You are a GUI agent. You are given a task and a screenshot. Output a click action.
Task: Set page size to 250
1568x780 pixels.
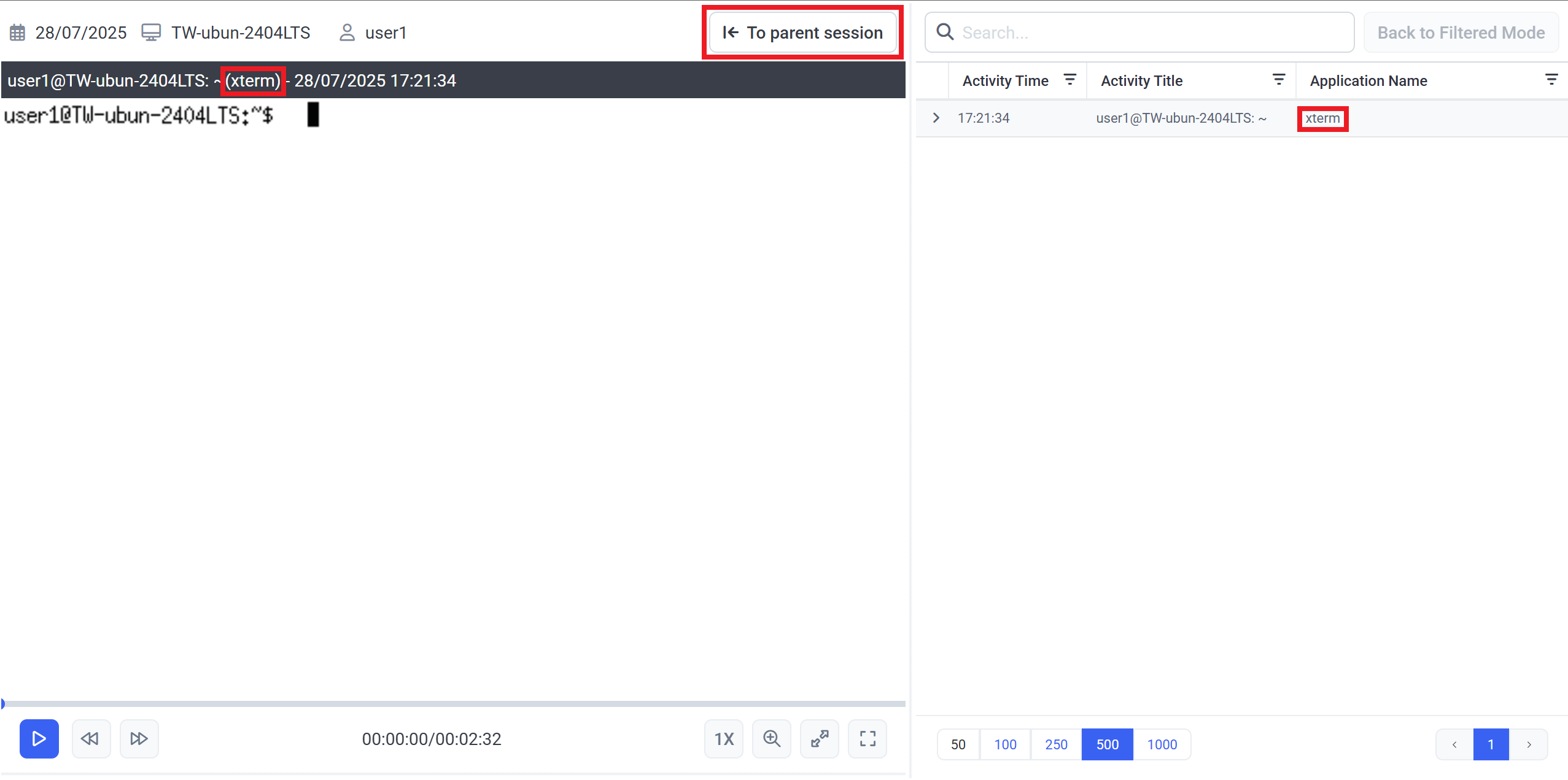[1056, 745]
